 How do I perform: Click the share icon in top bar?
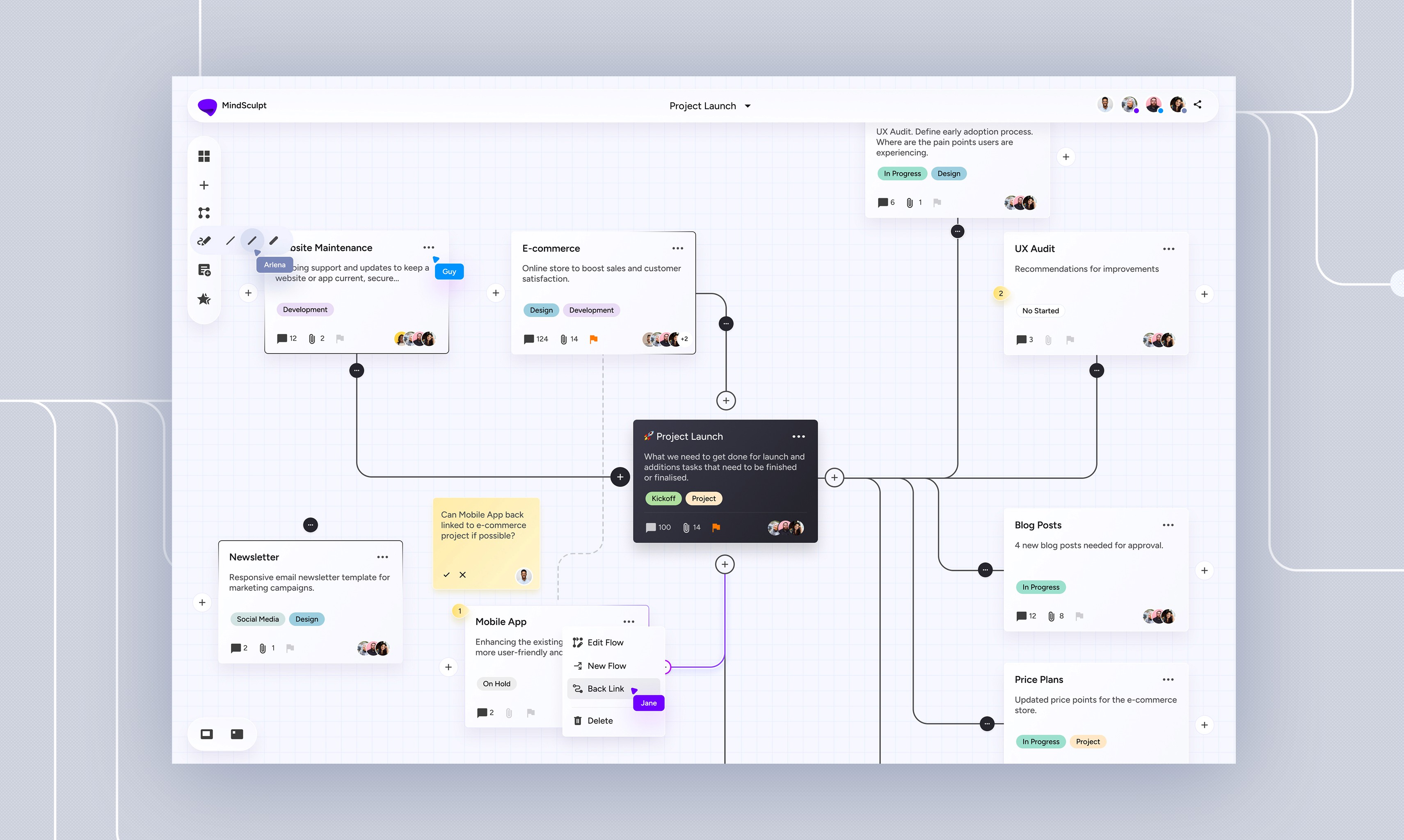pyautogui.click(x=1198, y=104)
